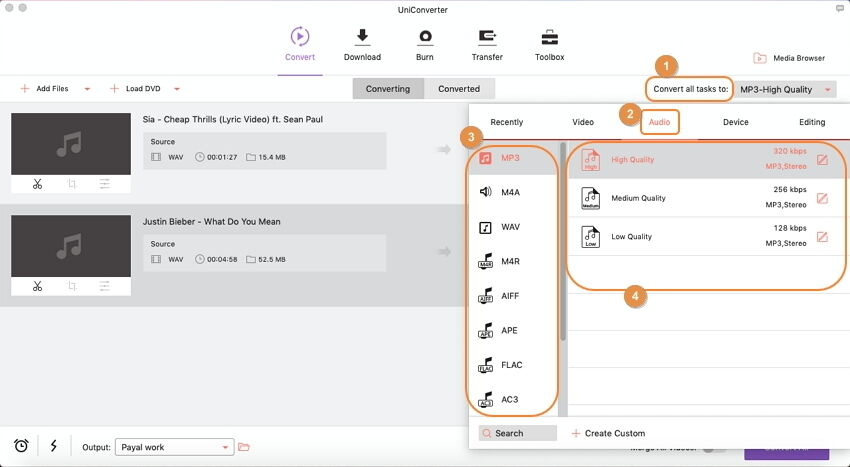Viewport: 850px width, 467px height.
Task: Open the MP3-High Quality format dropdown
Action: (x=786, y=89)
